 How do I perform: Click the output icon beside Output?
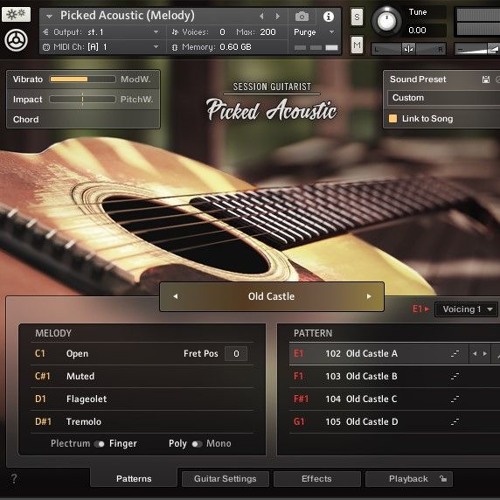click(x=46, y=32)
